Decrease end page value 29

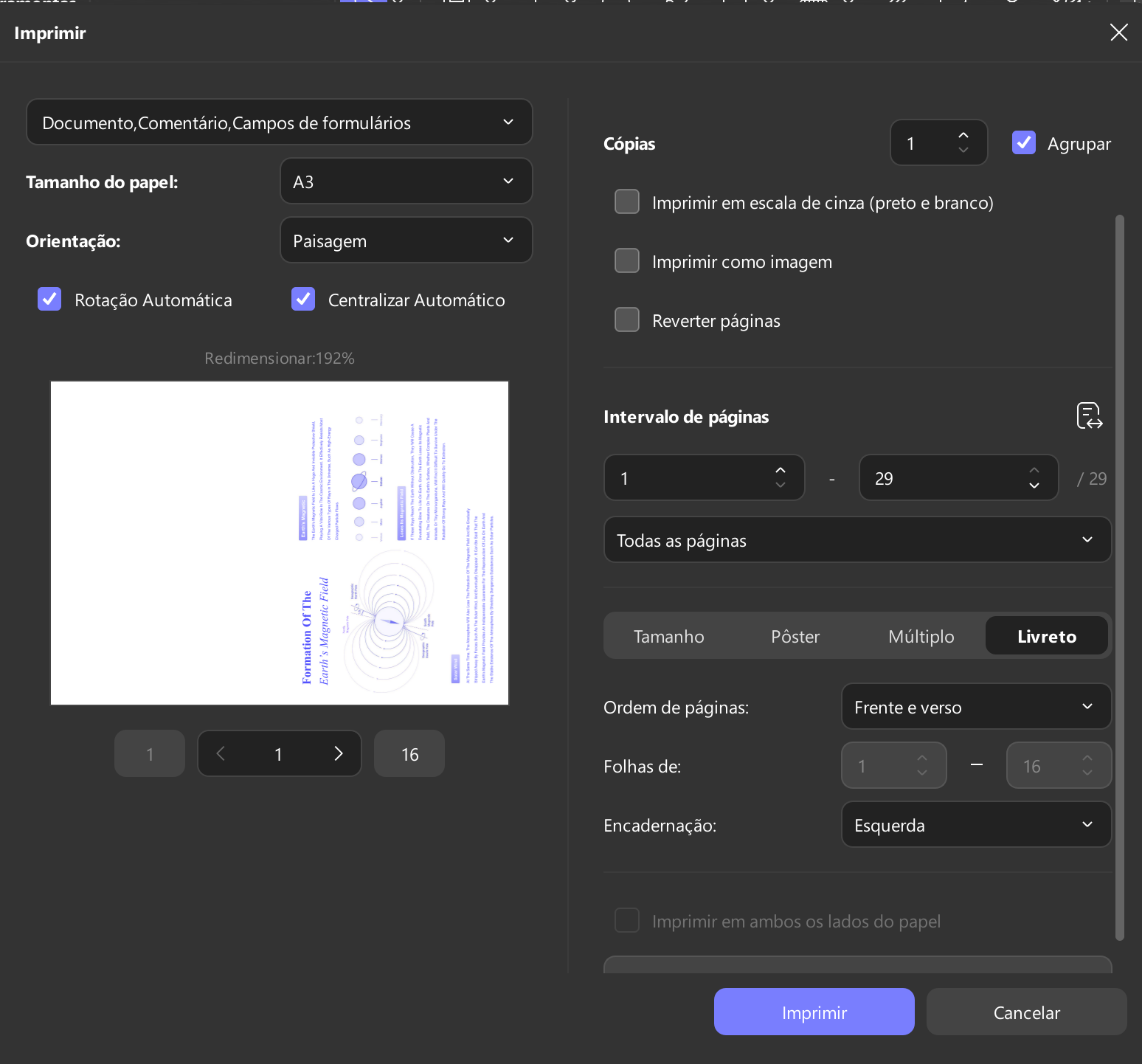tap(1034, 485)
